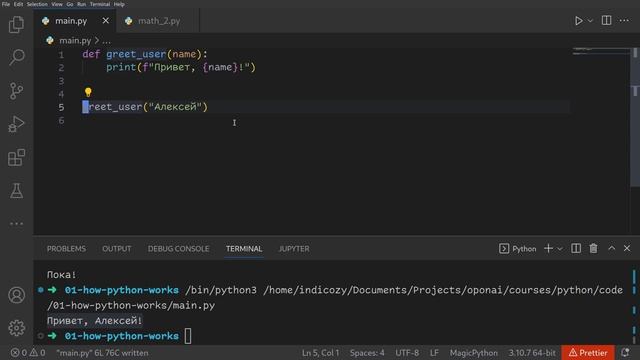Click main.py in the breadcrumb
Viewport: 640px width, 360px height.
[75, 40]
